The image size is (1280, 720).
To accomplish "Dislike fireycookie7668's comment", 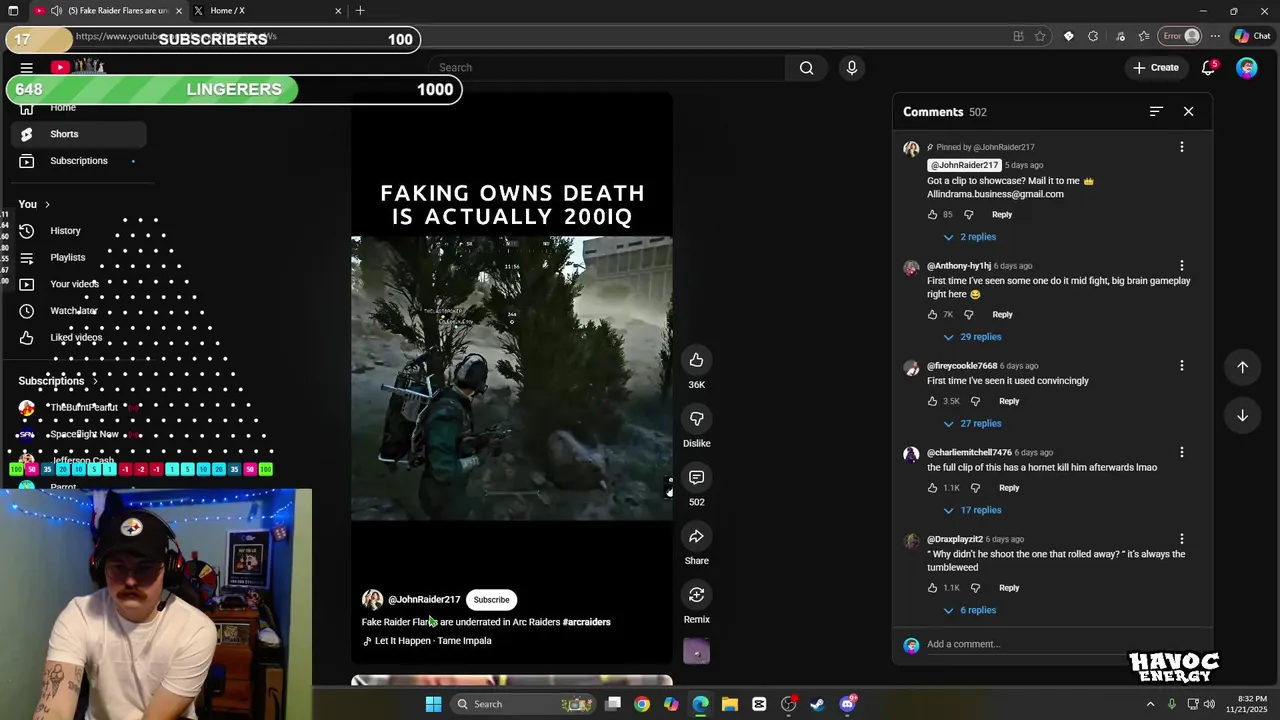I will click(x=975, y=402).
